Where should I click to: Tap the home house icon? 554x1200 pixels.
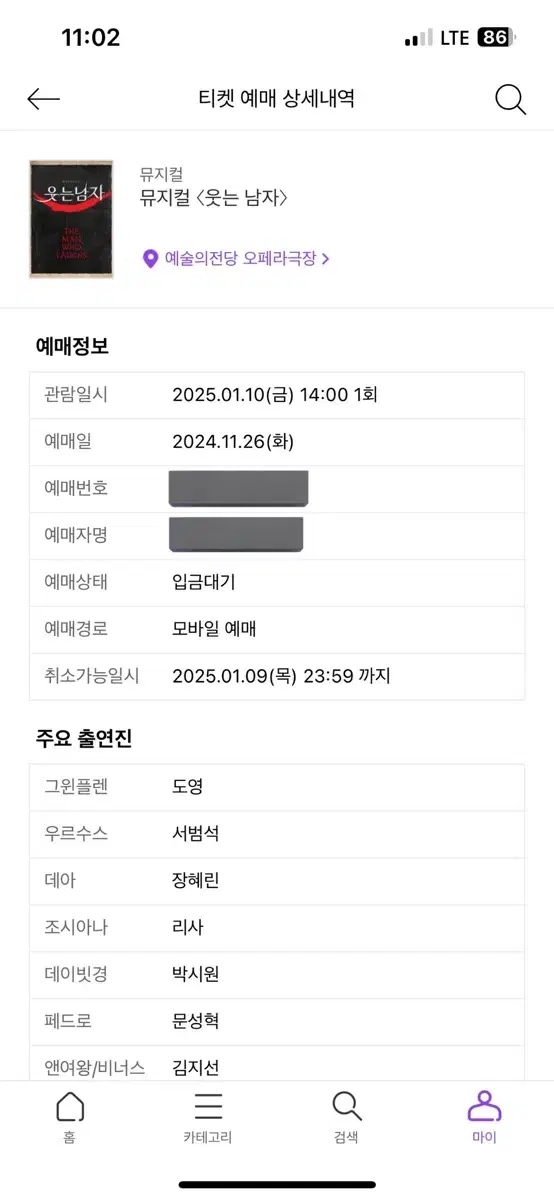click(x=69, y=1106)
